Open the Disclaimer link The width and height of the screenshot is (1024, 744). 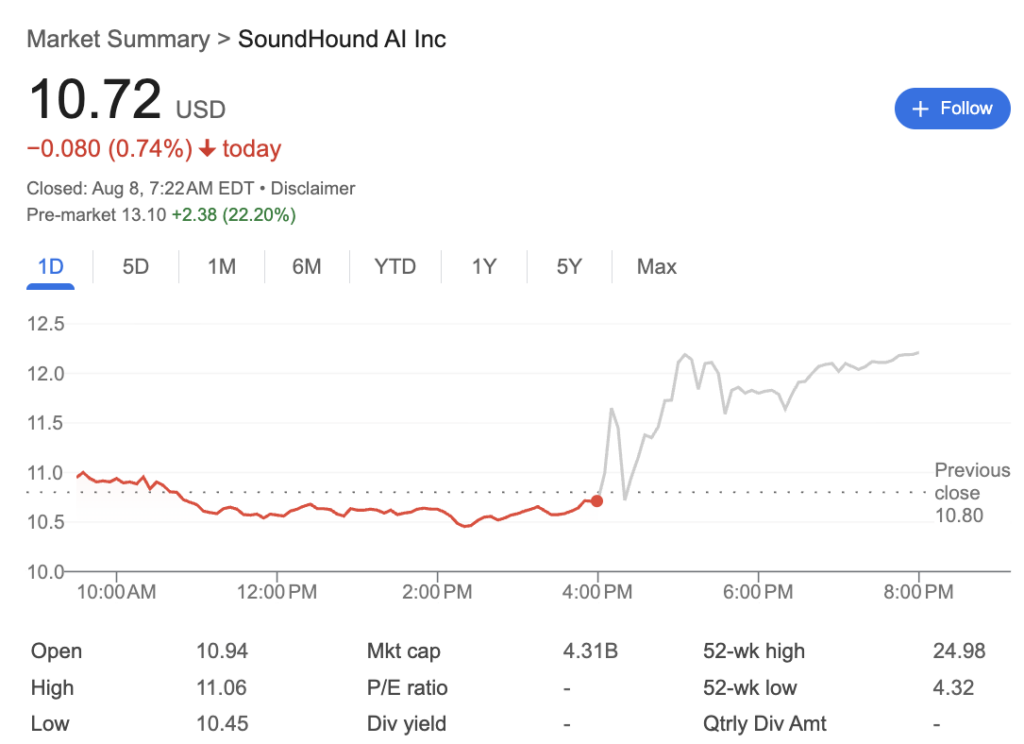pyautogui.click(x=313, y=188)
